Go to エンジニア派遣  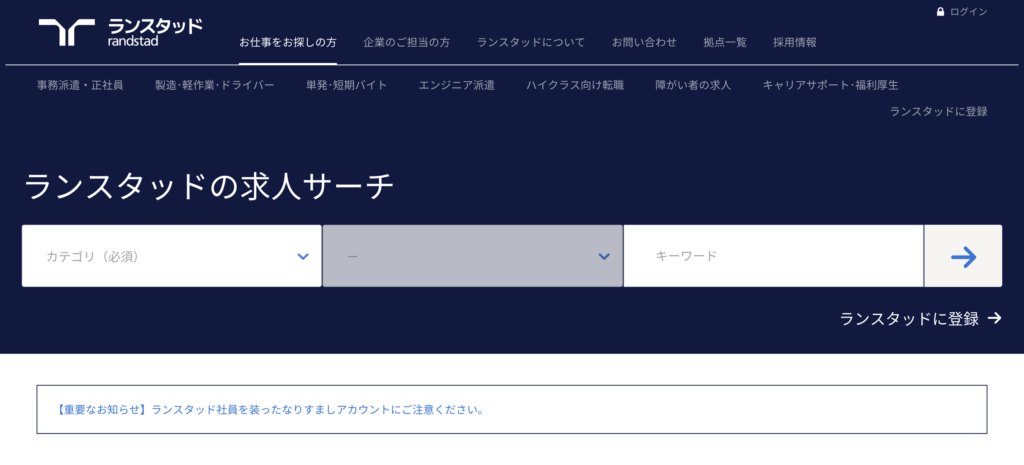click(456, 85)
